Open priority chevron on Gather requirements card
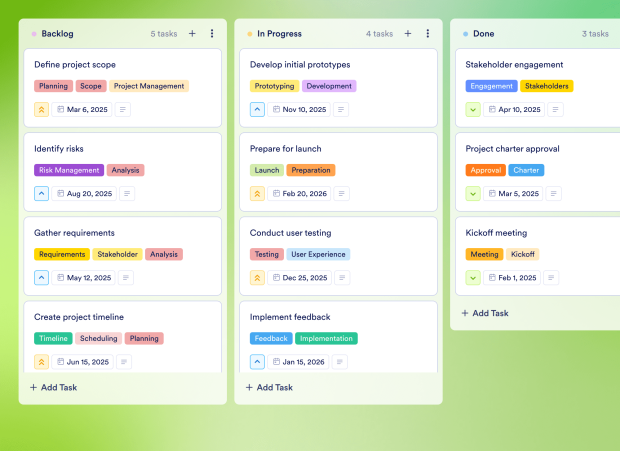 [x=41, y=277]
